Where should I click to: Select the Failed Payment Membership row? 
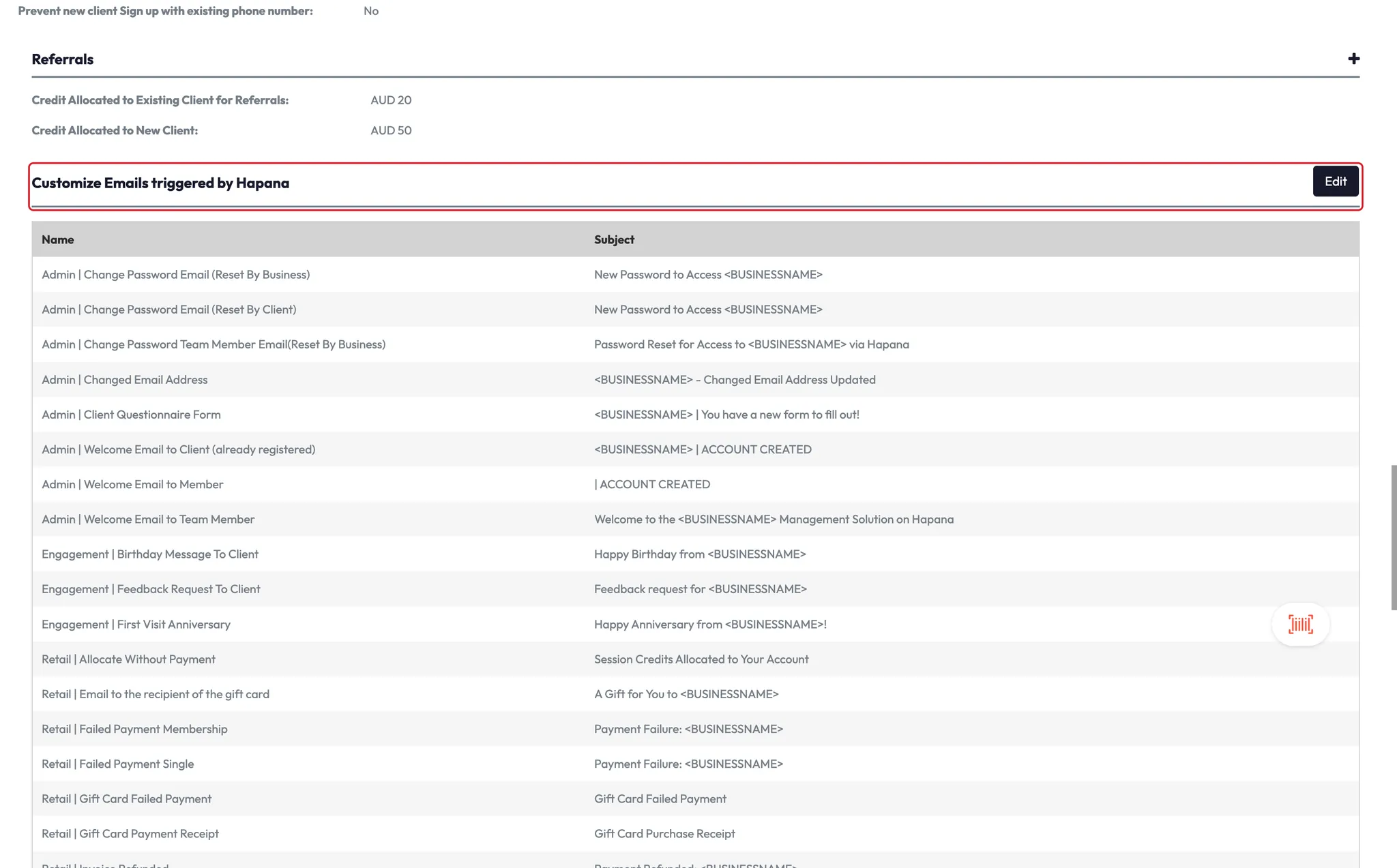(x=134, y=729)
